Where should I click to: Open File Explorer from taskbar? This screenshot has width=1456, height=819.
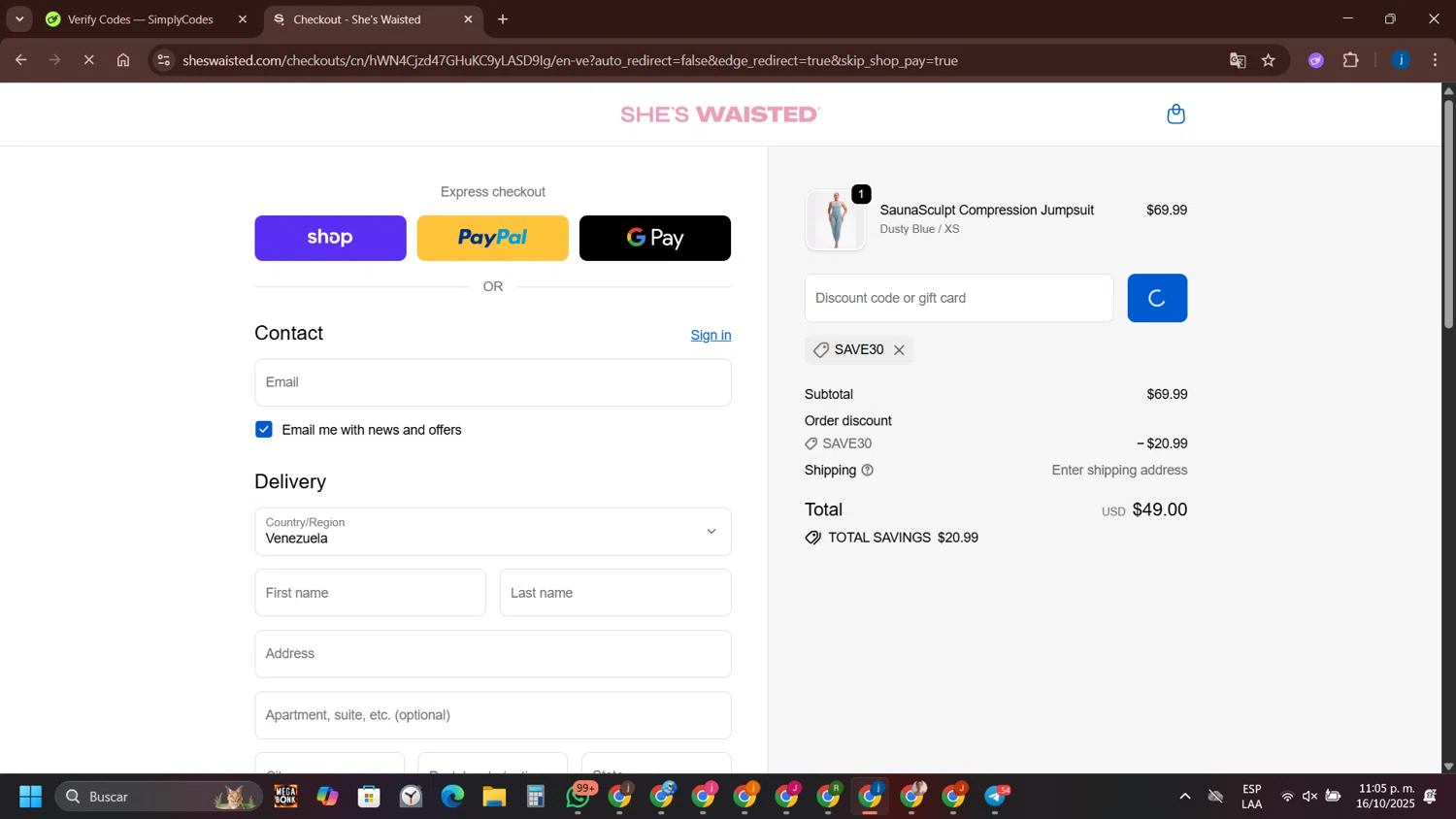494,797
